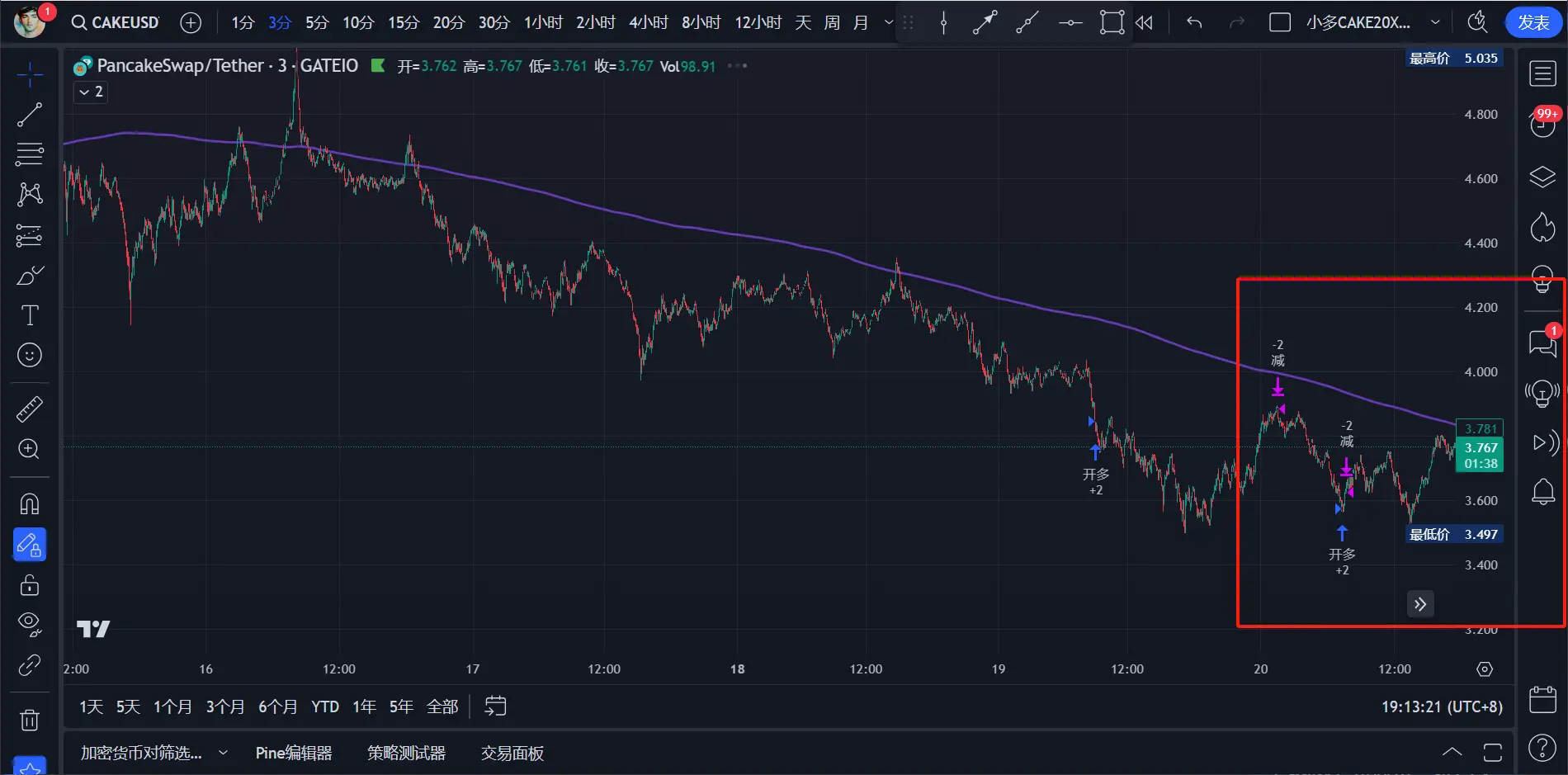
Task: Toggle hide all drawings eye icon
Action: point(30,624)
